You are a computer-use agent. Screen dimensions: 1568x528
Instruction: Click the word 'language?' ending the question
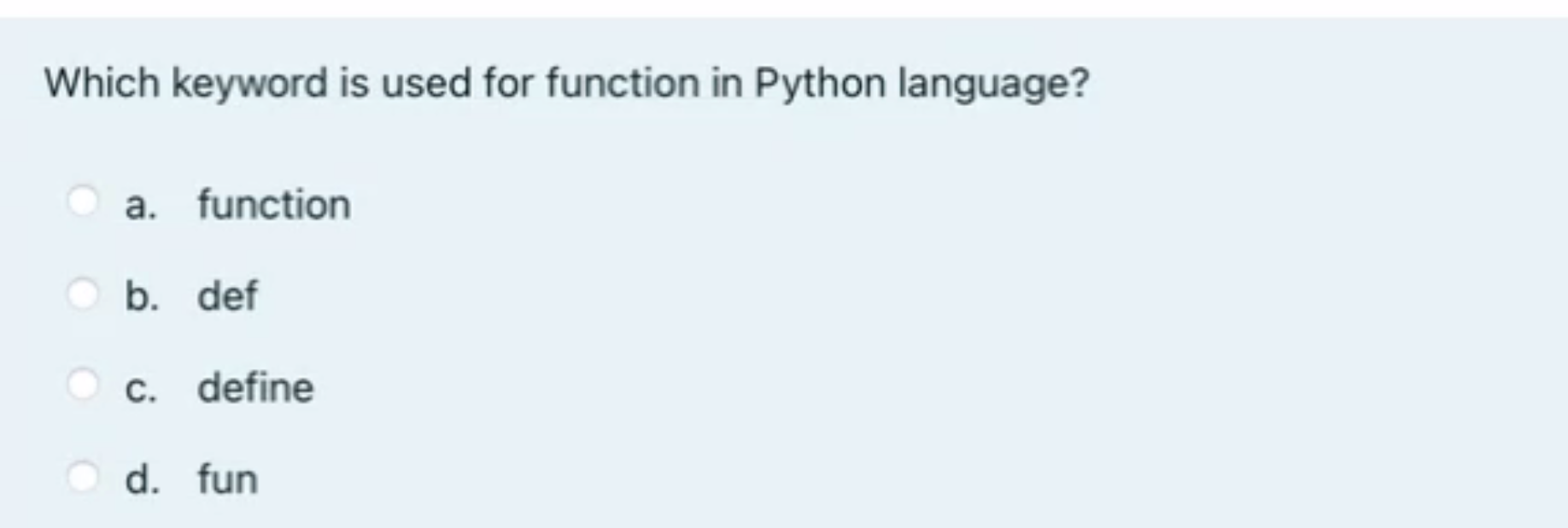994,85
